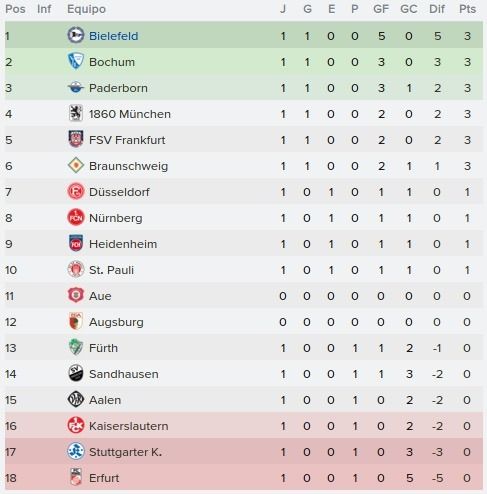487x494 pixels.
Task: Select the FSV Frankfurt badge icon
Action: pos(76,139)
